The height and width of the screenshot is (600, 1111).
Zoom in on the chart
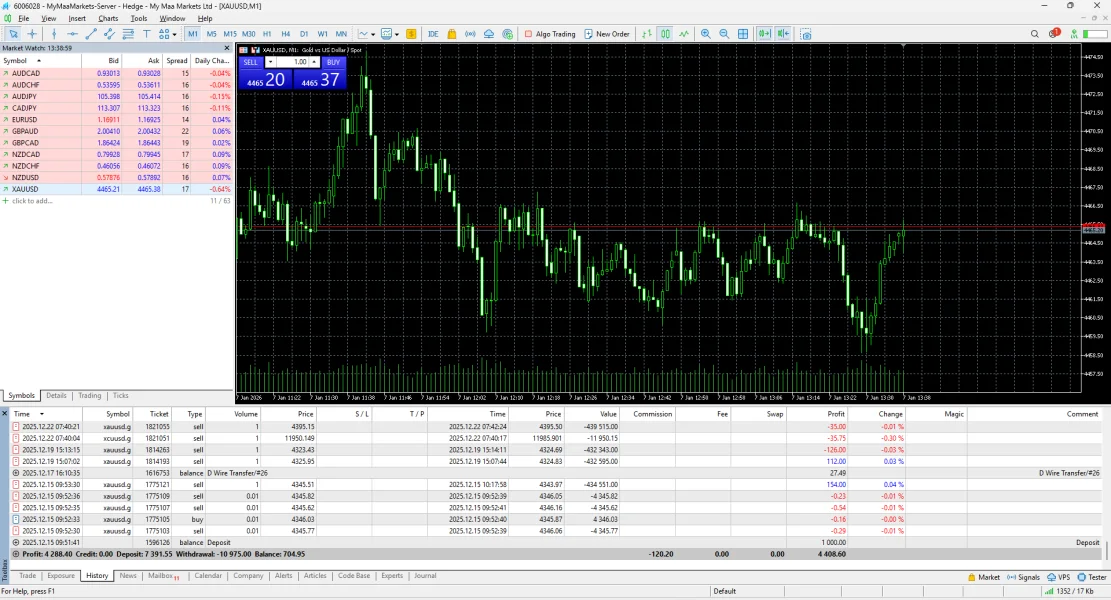point(706,34)
